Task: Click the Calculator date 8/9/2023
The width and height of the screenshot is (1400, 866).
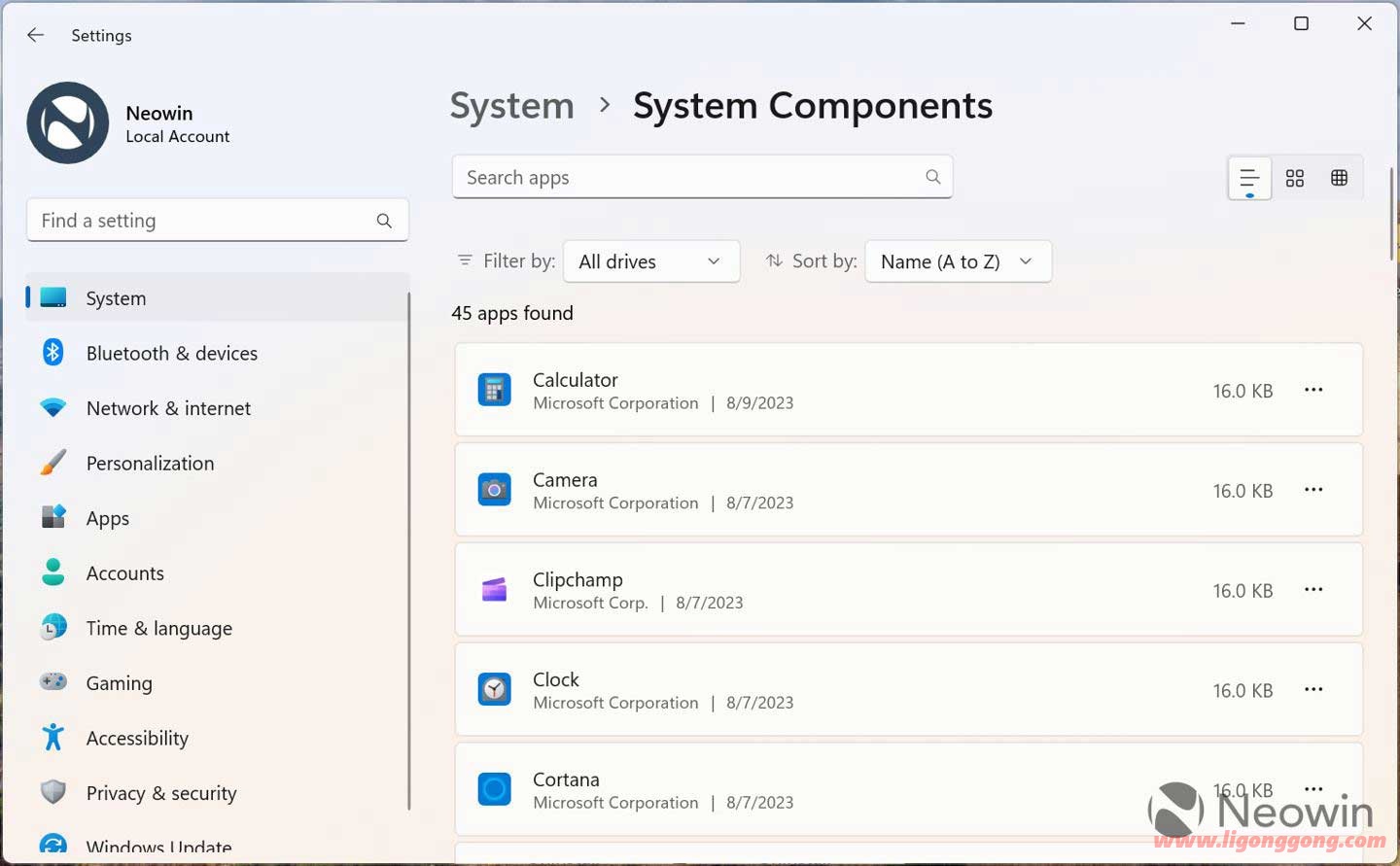Action: pos(759,403)
